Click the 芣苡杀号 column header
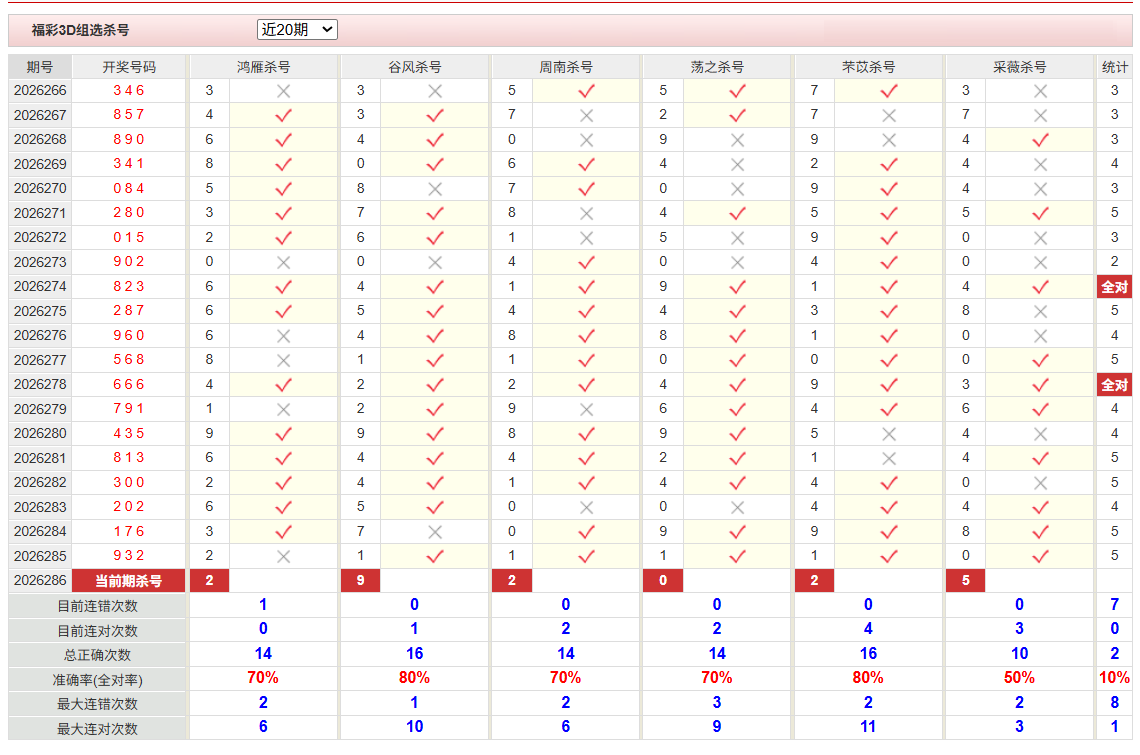The height and width of the screenshot is (755, 1140). (868, 67)
